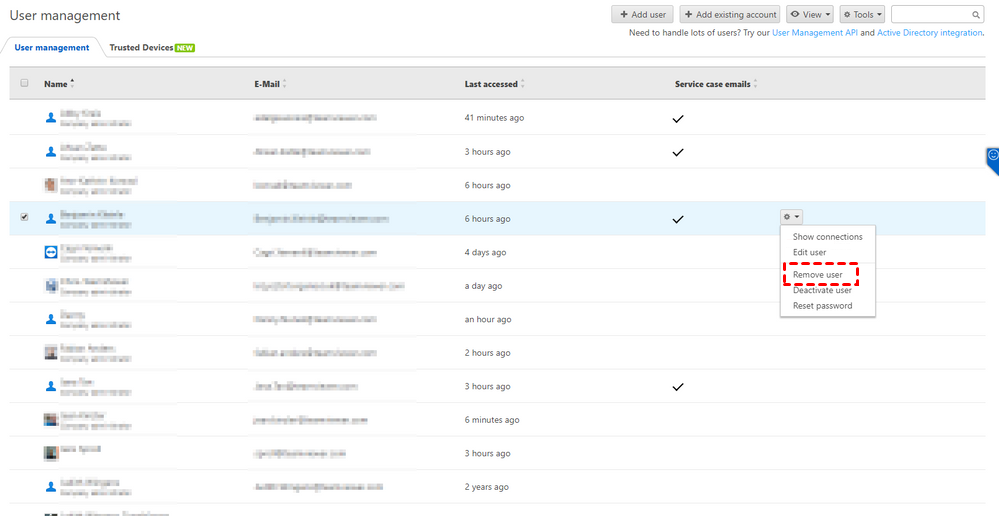Click the TeamViewer logo avatar in user list
999x516 pixels.
coord(51,253)
